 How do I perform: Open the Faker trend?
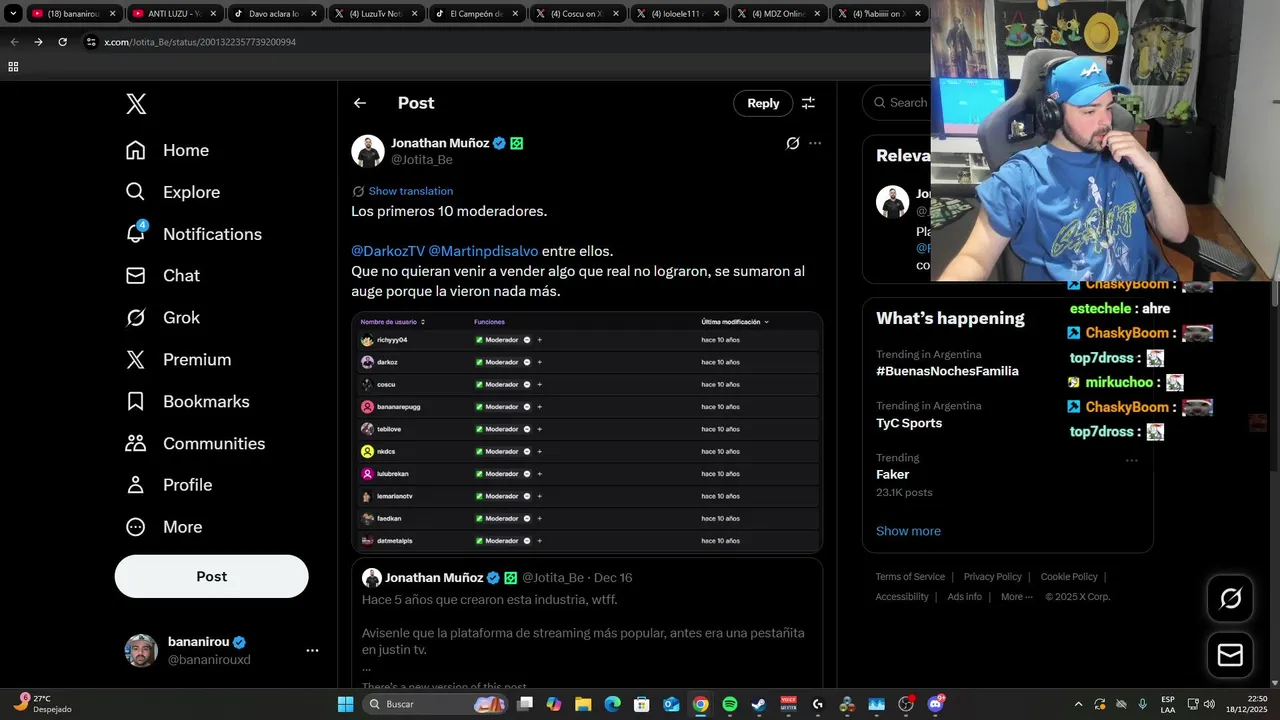coord(893,475)
